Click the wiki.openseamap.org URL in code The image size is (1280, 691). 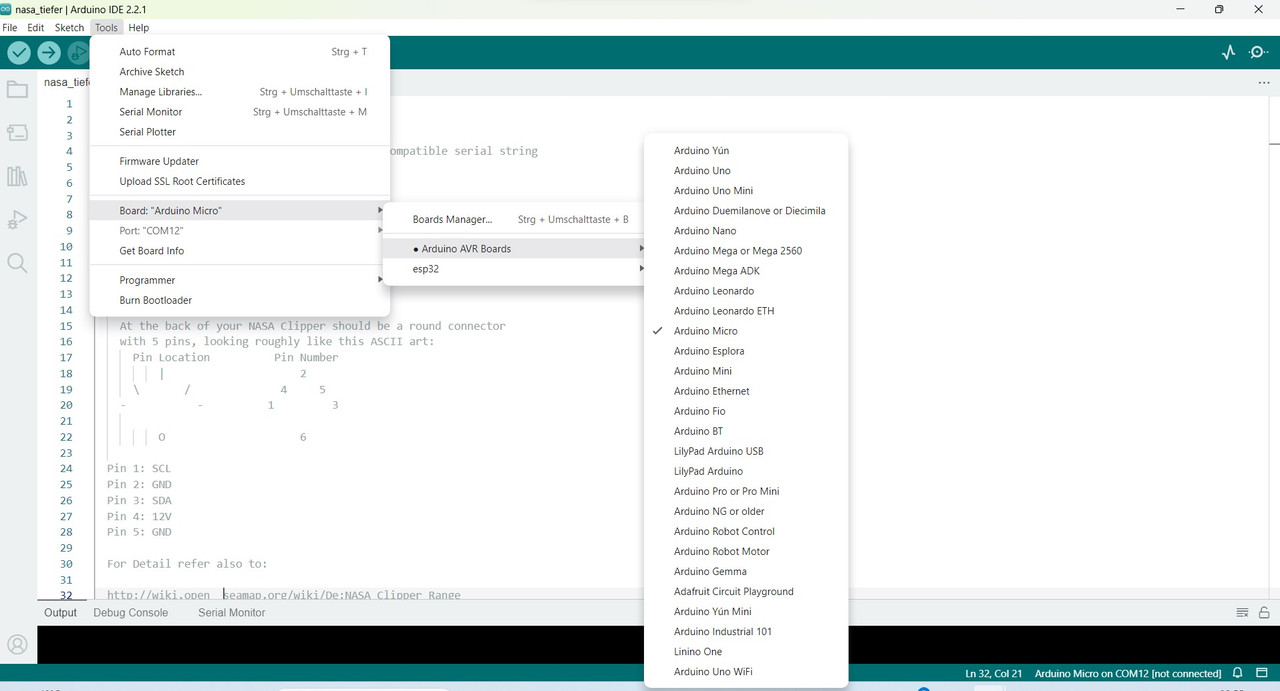coord(284,595)
